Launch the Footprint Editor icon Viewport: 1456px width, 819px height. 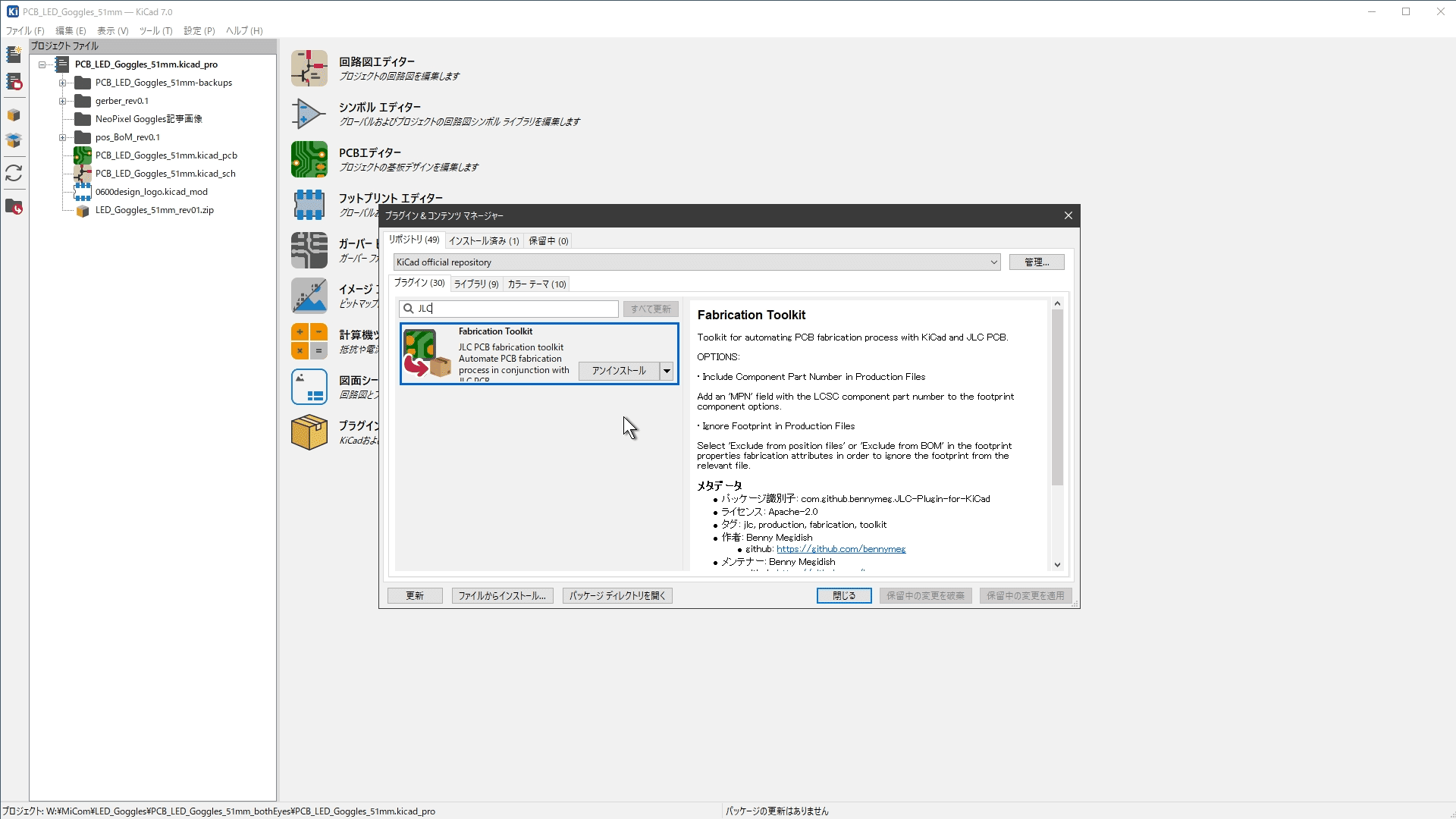[309, 205]
